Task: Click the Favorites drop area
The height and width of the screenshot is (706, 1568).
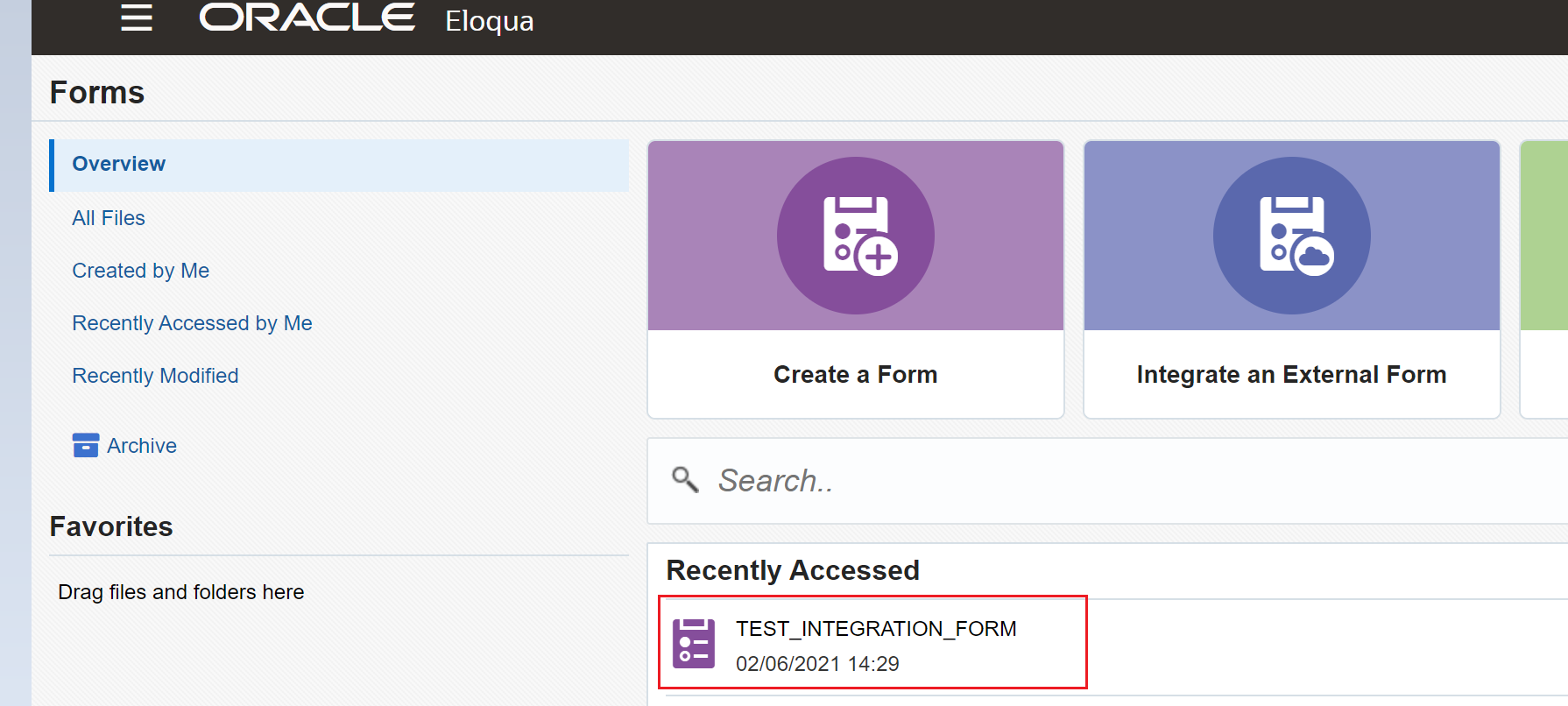Action: click(339, 592)
